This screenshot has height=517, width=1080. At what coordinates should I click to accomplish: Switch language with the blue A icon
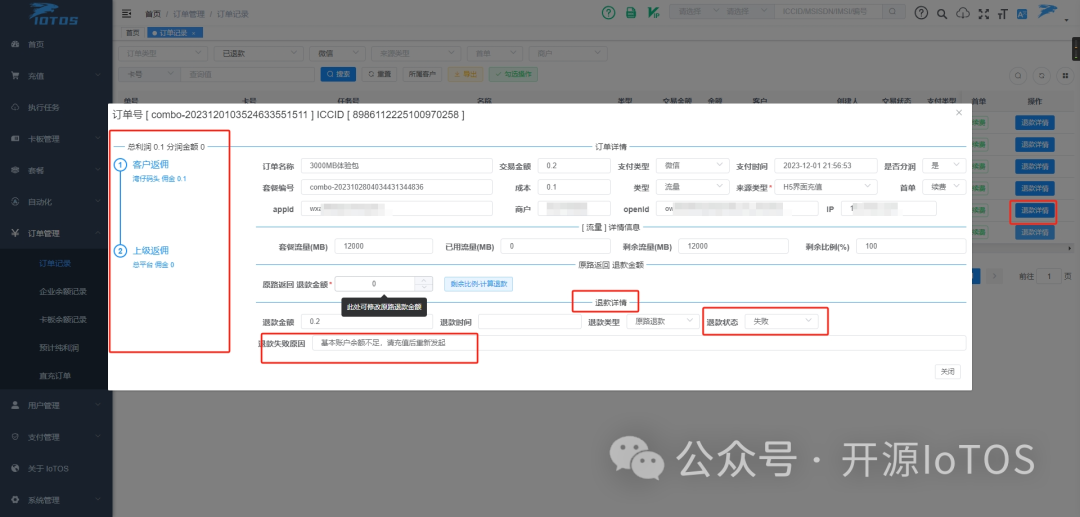pyautogui.click(x=1021, y=14)
